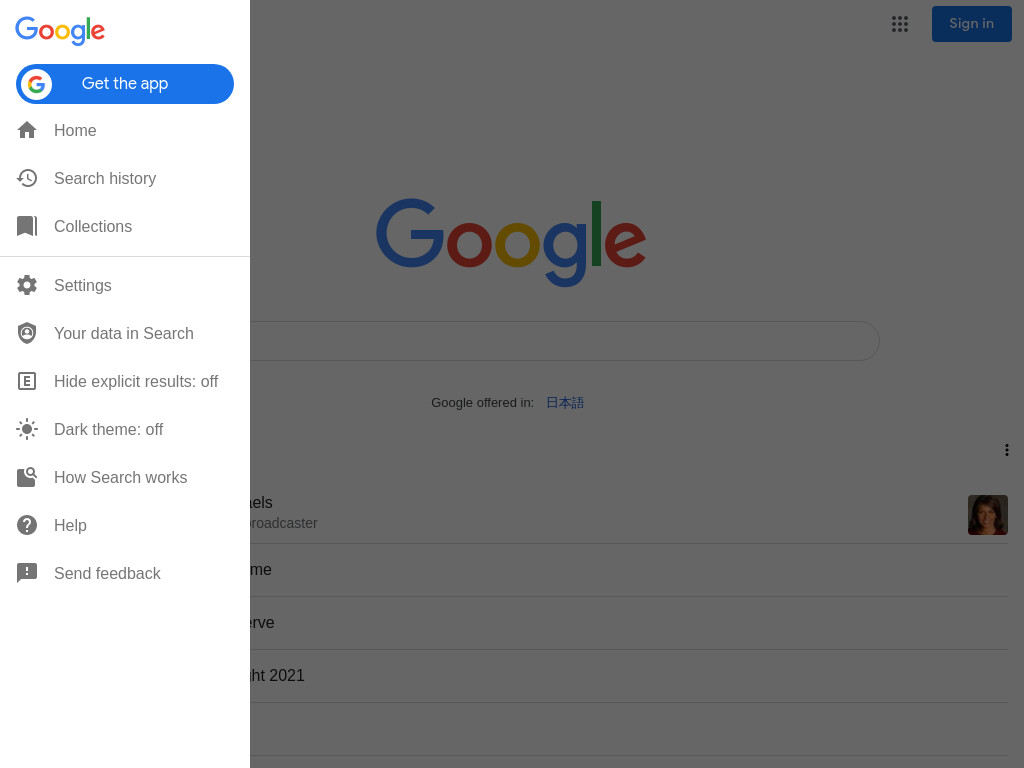
Task: Click the Sign in button
Action: (971, 24)
